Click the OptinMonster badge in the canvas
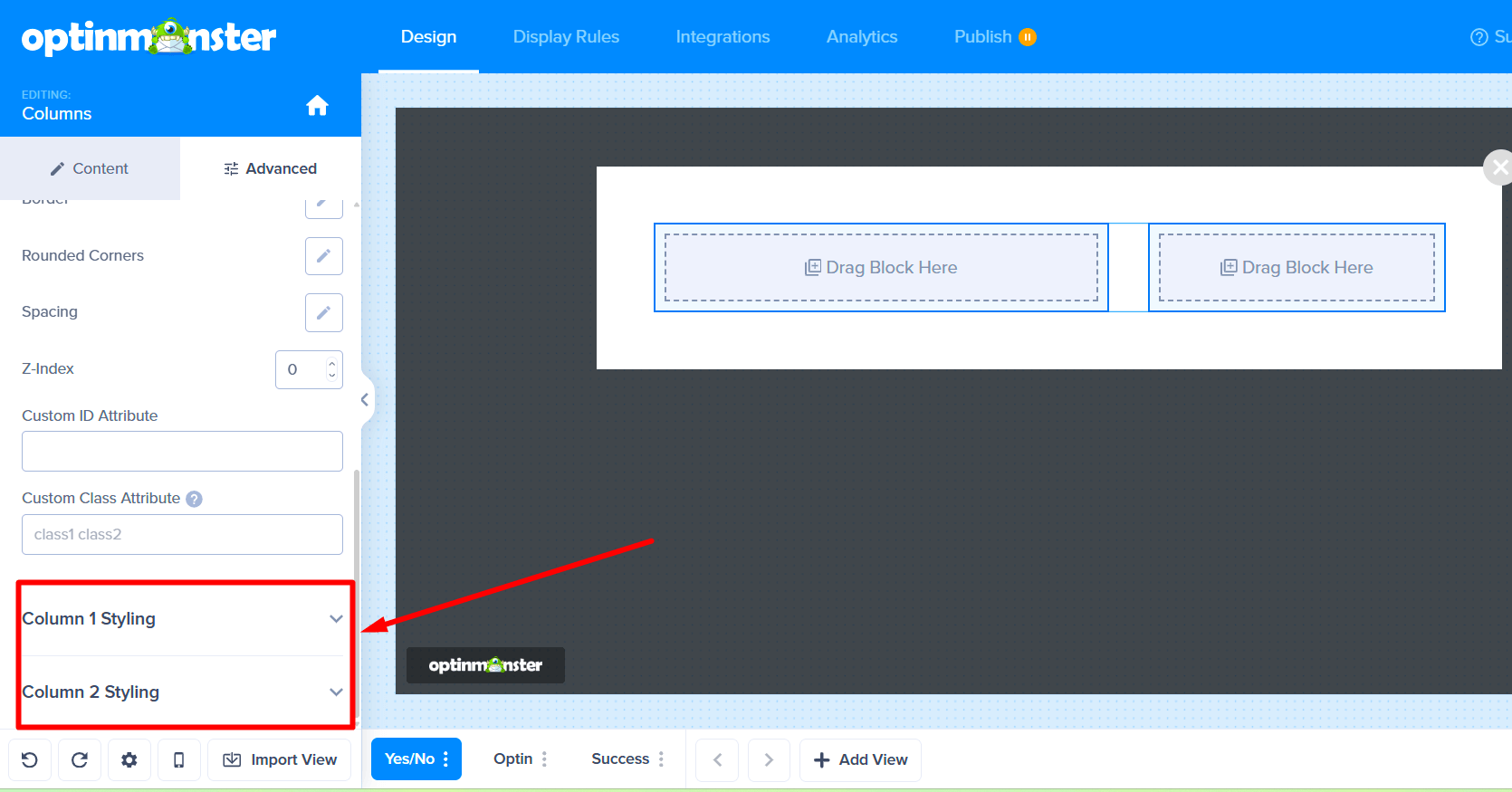Screen dimensions: 1512x792 (485, 665)
